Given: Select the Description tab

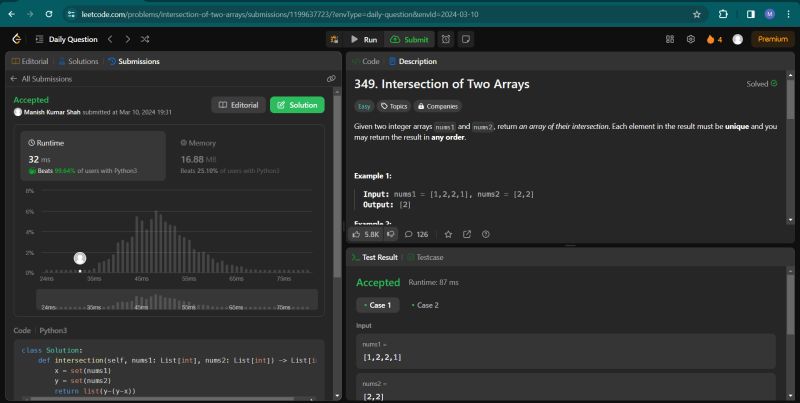Looking at the screenshot, I should (413, 61).
